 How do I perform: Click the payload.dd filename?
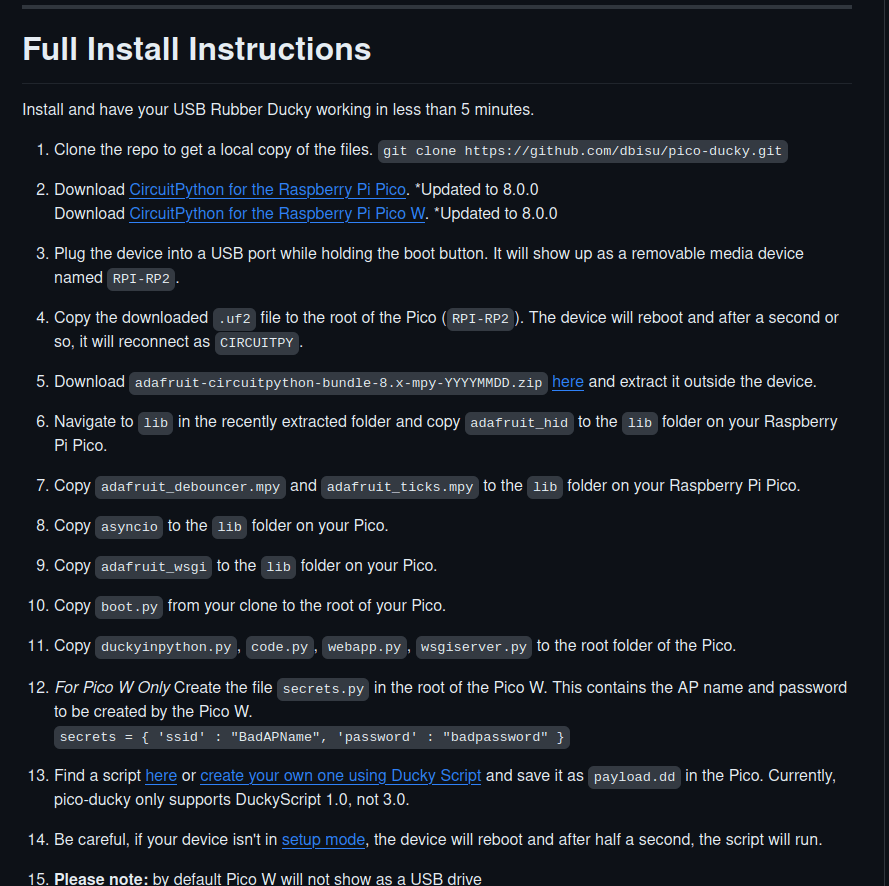pyautogui.click(x=634, y=776)
